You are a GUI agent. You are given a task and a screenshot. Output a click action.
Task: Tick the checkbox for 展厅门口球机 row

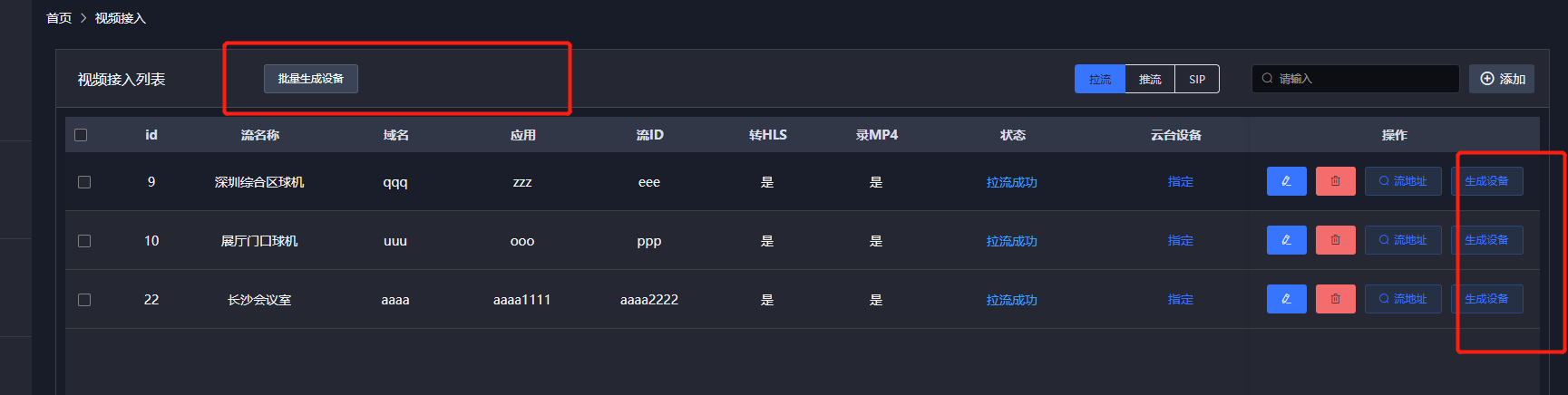(84, 241)
